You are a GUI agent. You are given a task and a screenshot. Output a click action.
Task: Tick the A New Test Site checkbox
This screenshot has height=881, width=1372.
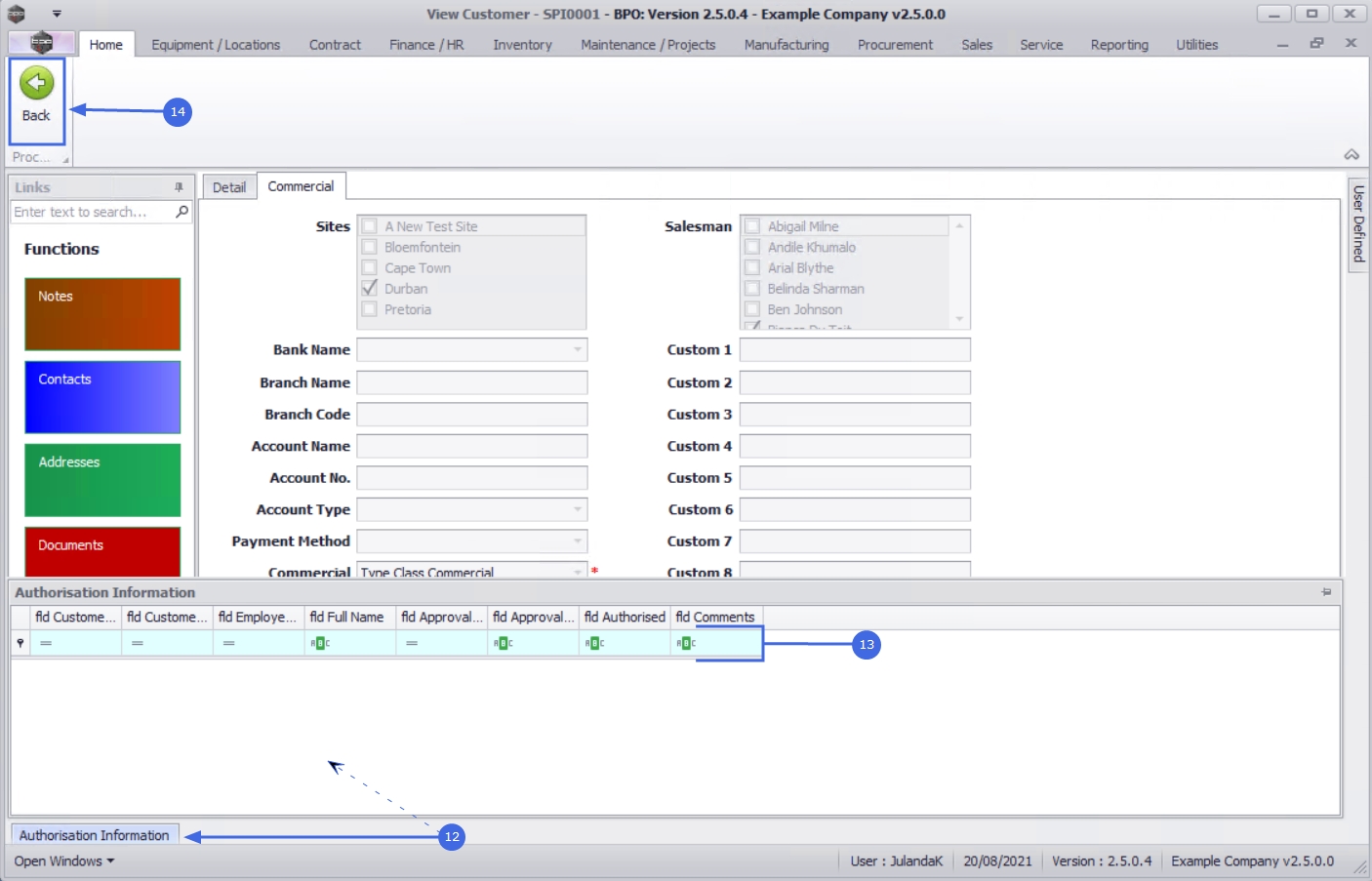click(x=370, y=226)
